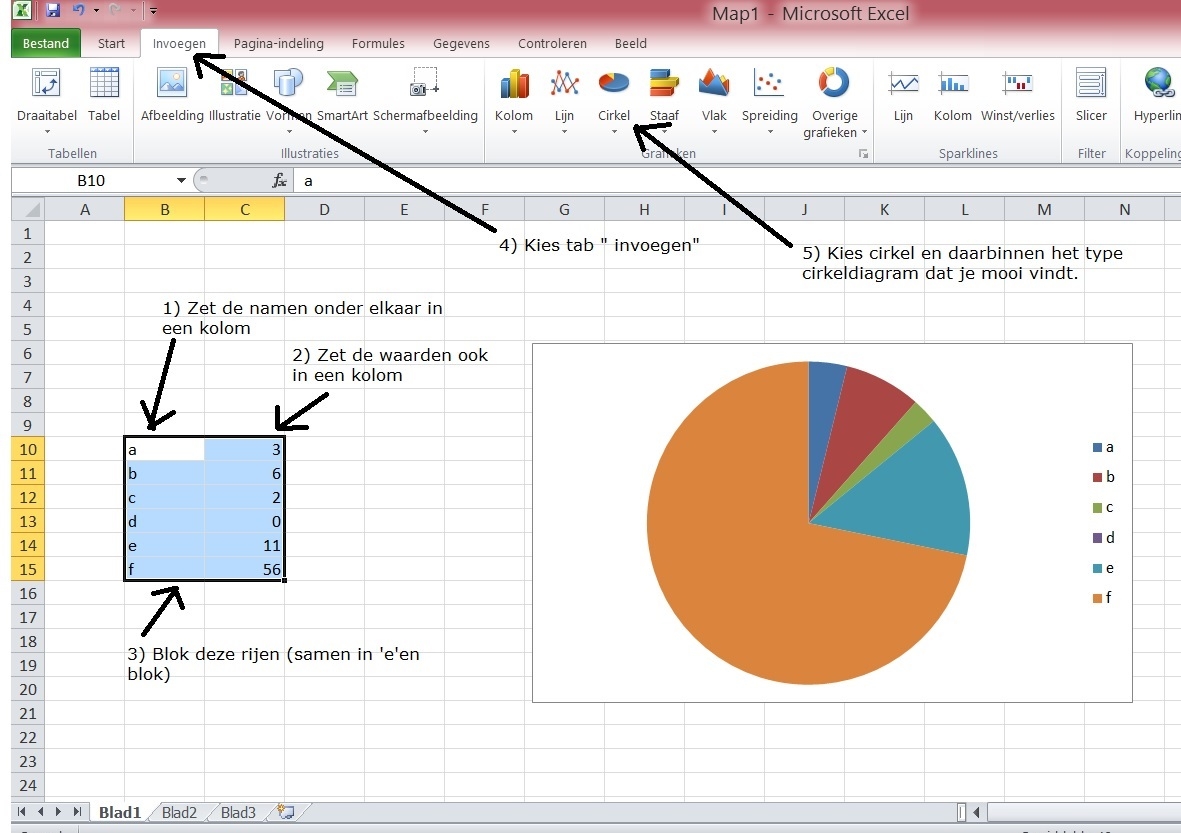Expand the Name Box dropdown arrow
The image size is (1181, 833).
[x=181, y=181]
